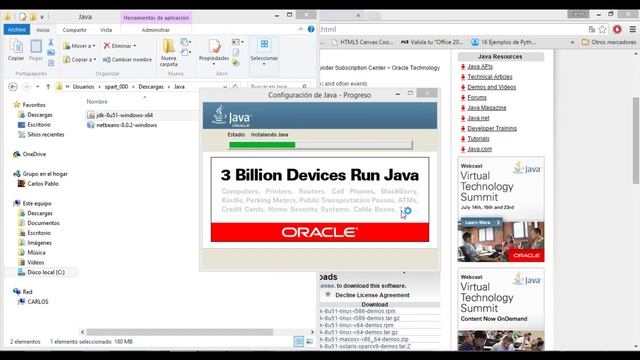Screen dimensions: 640x360
Task: Open the Java Magazine link
Action: pos(487,108)
